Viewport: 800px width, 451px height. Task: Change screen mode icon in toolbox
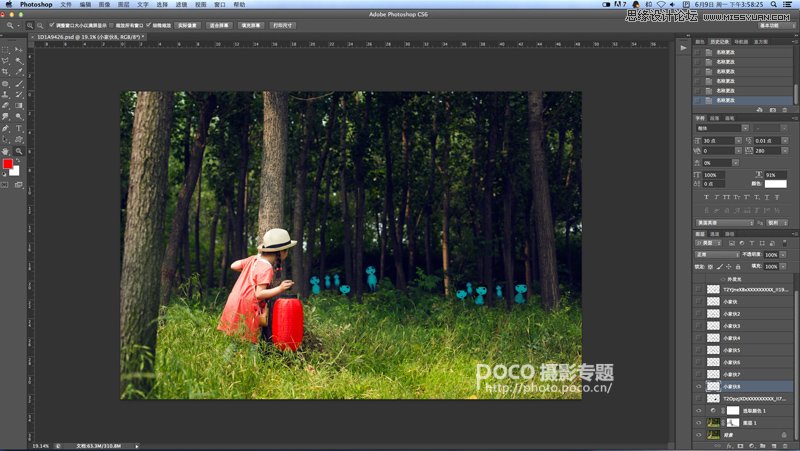point(18,185)
